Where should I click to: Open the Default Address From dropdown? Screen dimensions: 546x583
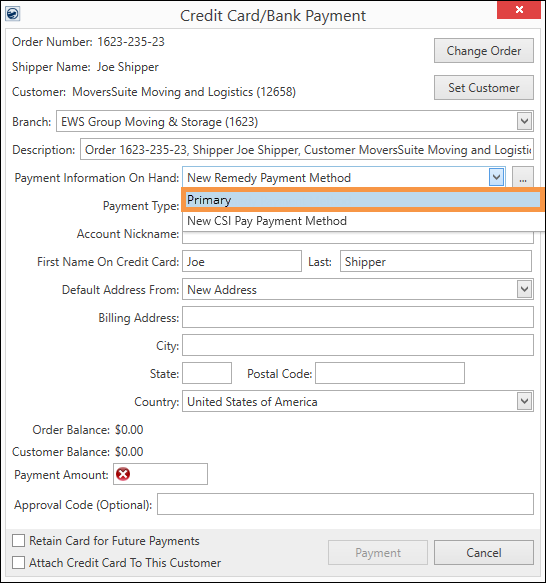[524, 289]
